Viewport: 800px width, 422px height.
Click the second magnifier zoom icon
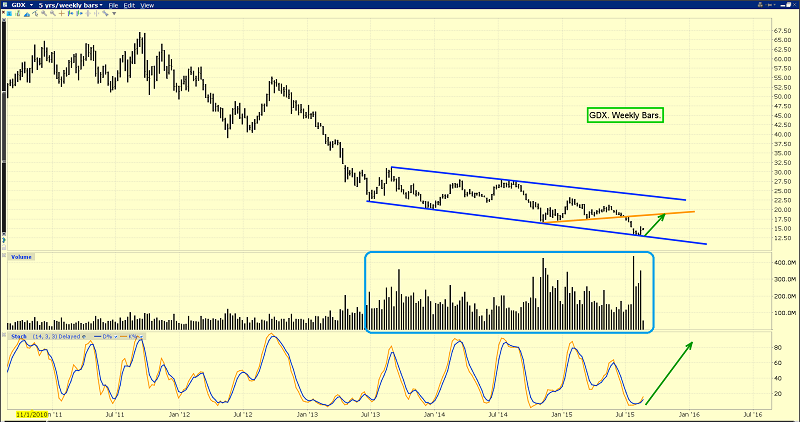(53, 13)
